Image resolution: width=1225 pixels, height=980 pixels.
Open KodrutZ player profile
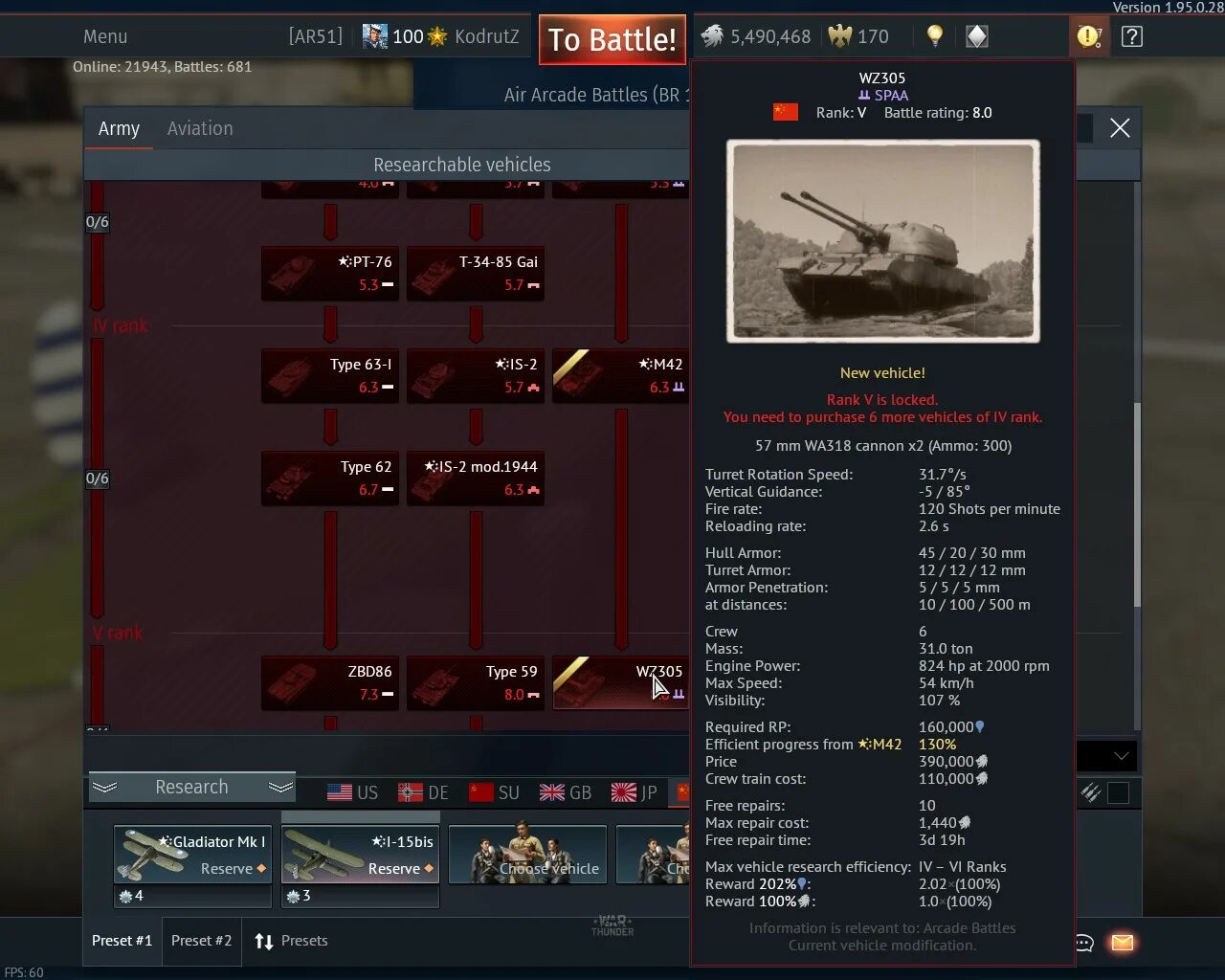[x=487, y=36]
